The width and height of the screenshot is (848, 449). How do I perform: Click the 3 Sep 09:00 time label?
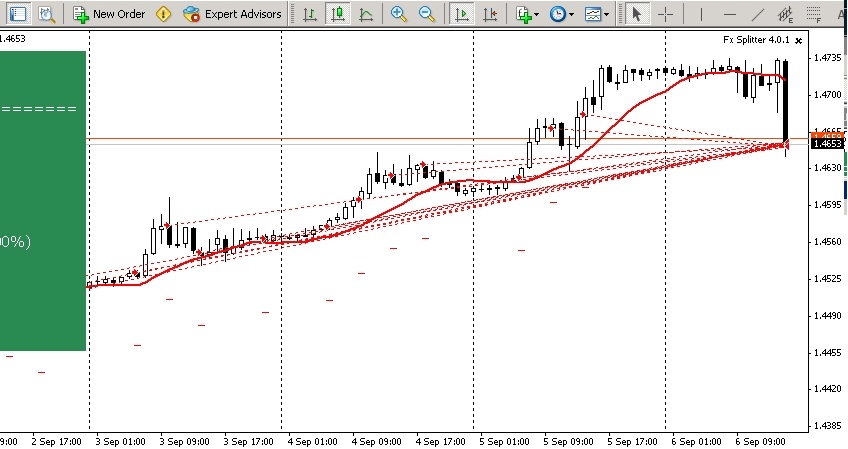point(184,441)
